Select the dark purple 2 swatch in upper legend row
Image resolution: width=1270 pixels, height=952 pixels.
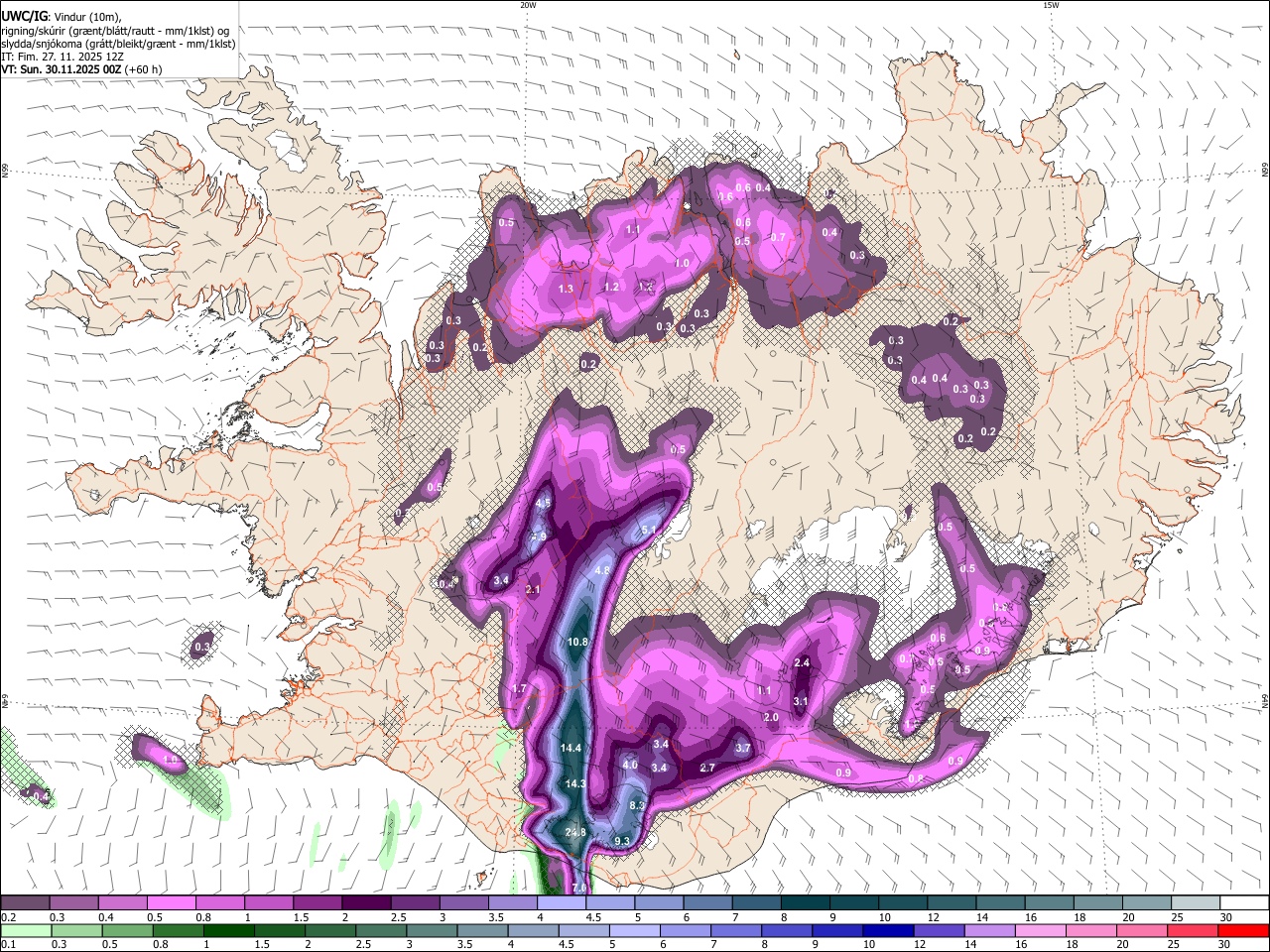tap(366, 903)
